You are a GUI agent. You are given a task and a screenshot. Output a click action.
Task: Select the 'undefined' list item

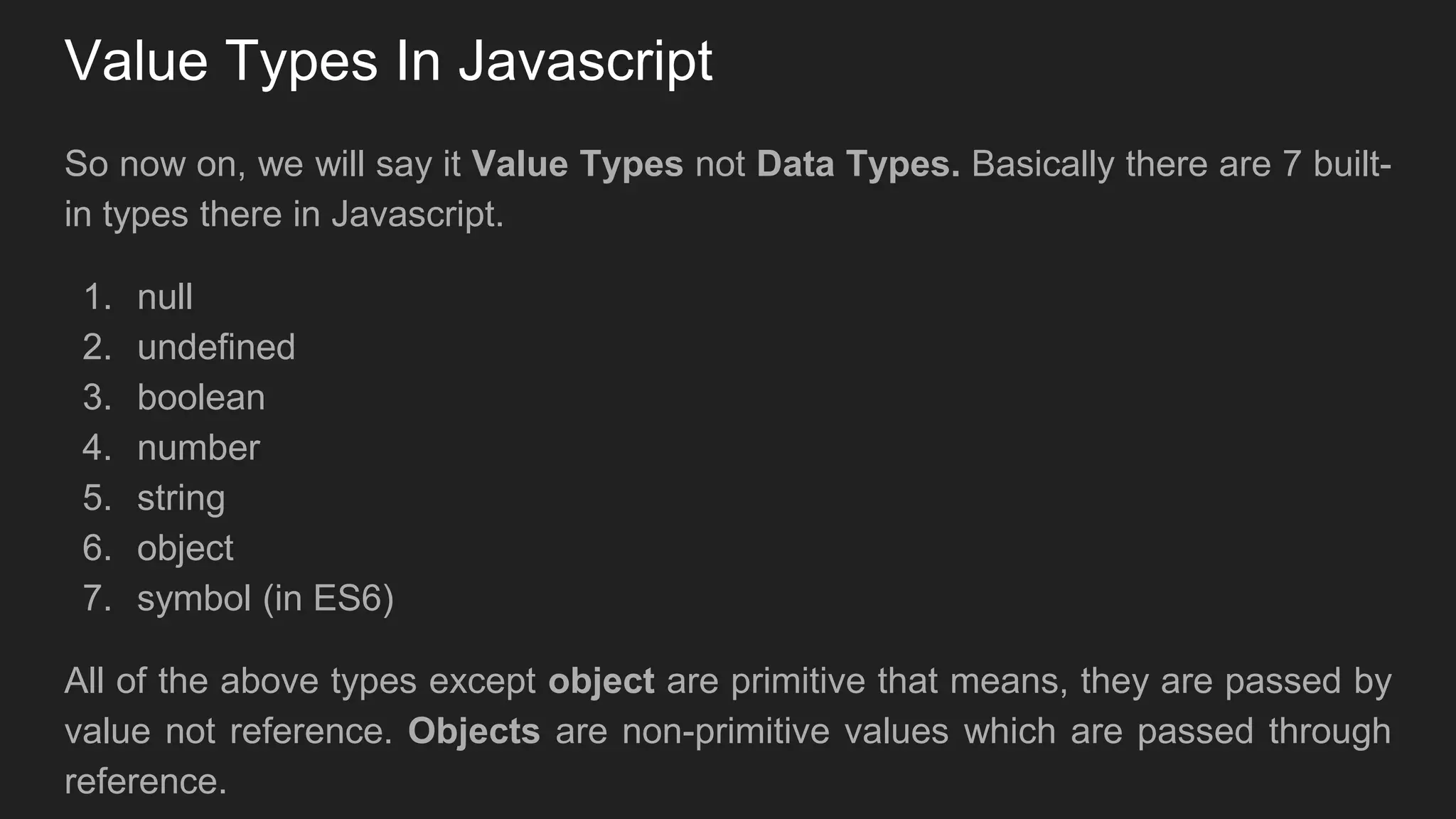click(216, 348)
